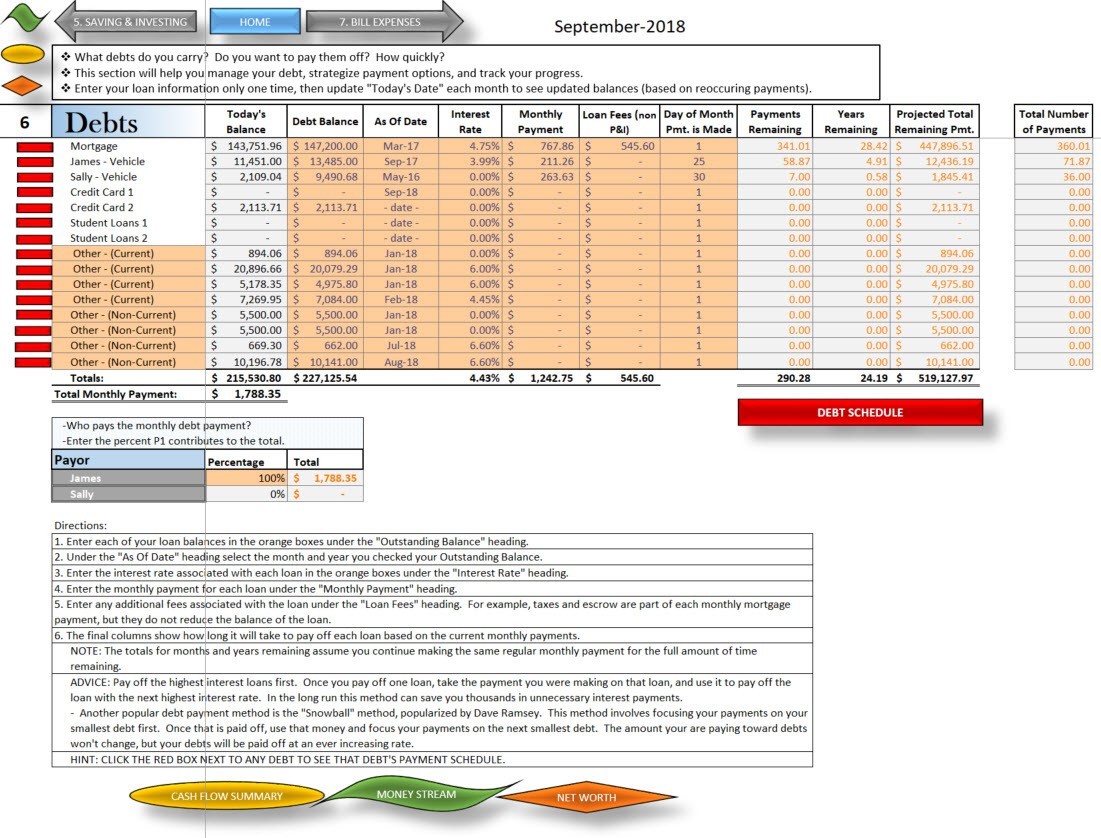This screenshot has height=838, width=1101.
Task: Select Sally - Vehicle payment day 30
Action: pos(699,177)
